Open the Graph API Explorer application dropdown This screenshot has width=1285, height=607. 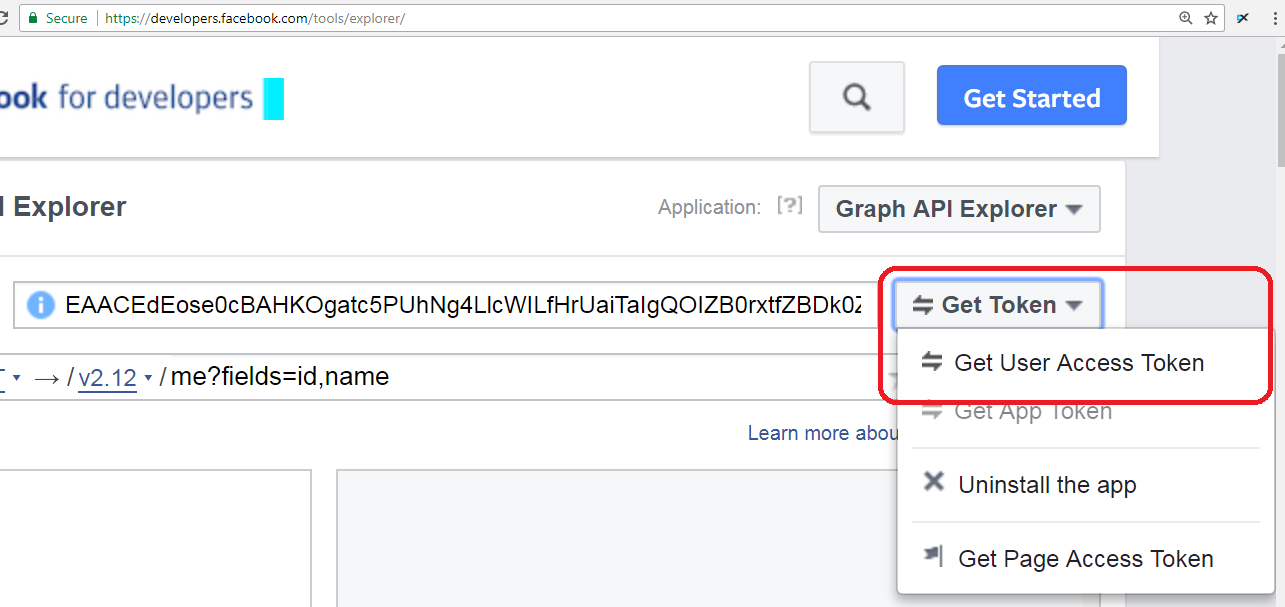(959, 209)
